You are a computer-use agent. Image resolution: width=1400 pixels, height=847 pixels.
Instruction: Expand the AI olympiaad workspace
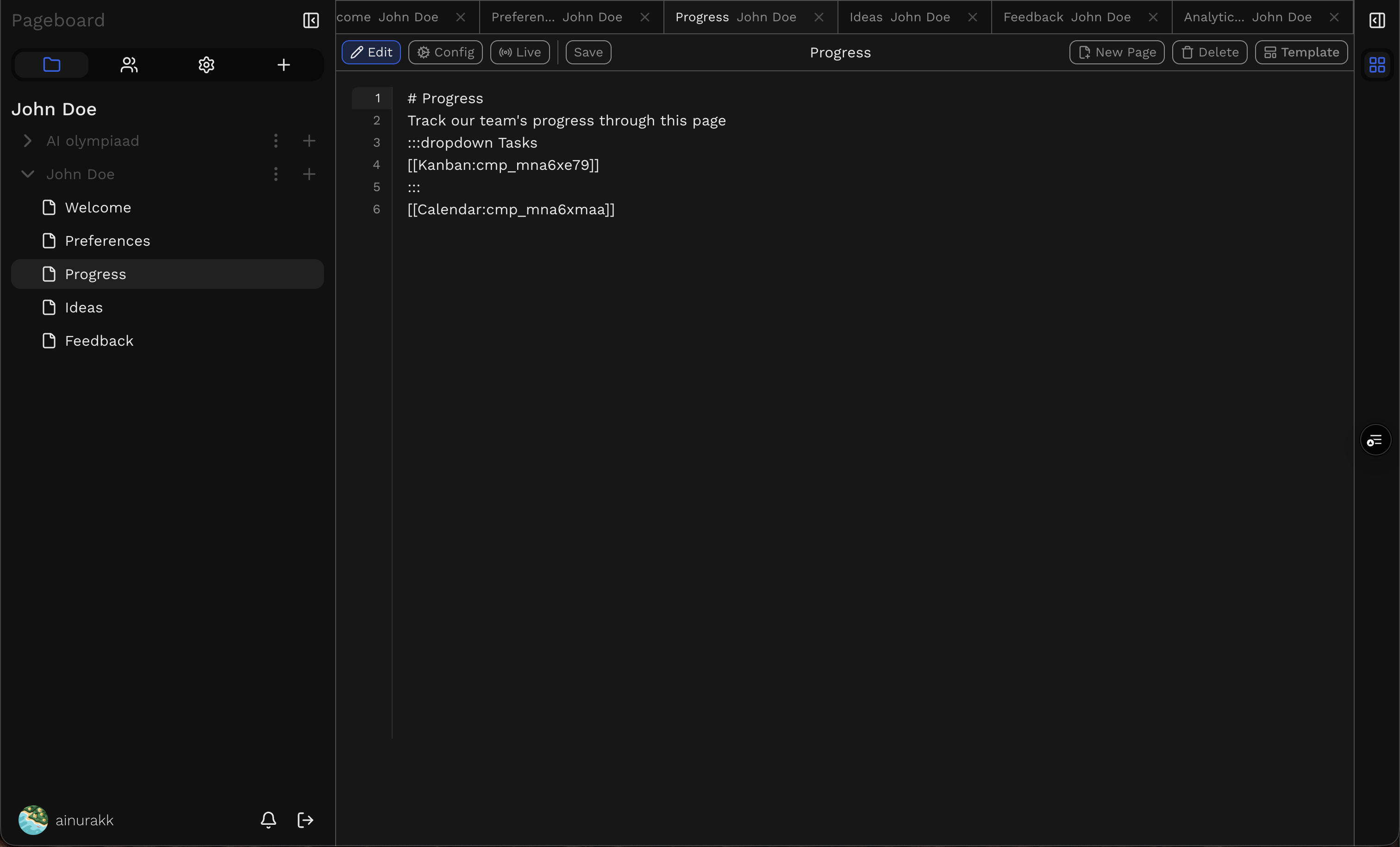tap(27, 141)
